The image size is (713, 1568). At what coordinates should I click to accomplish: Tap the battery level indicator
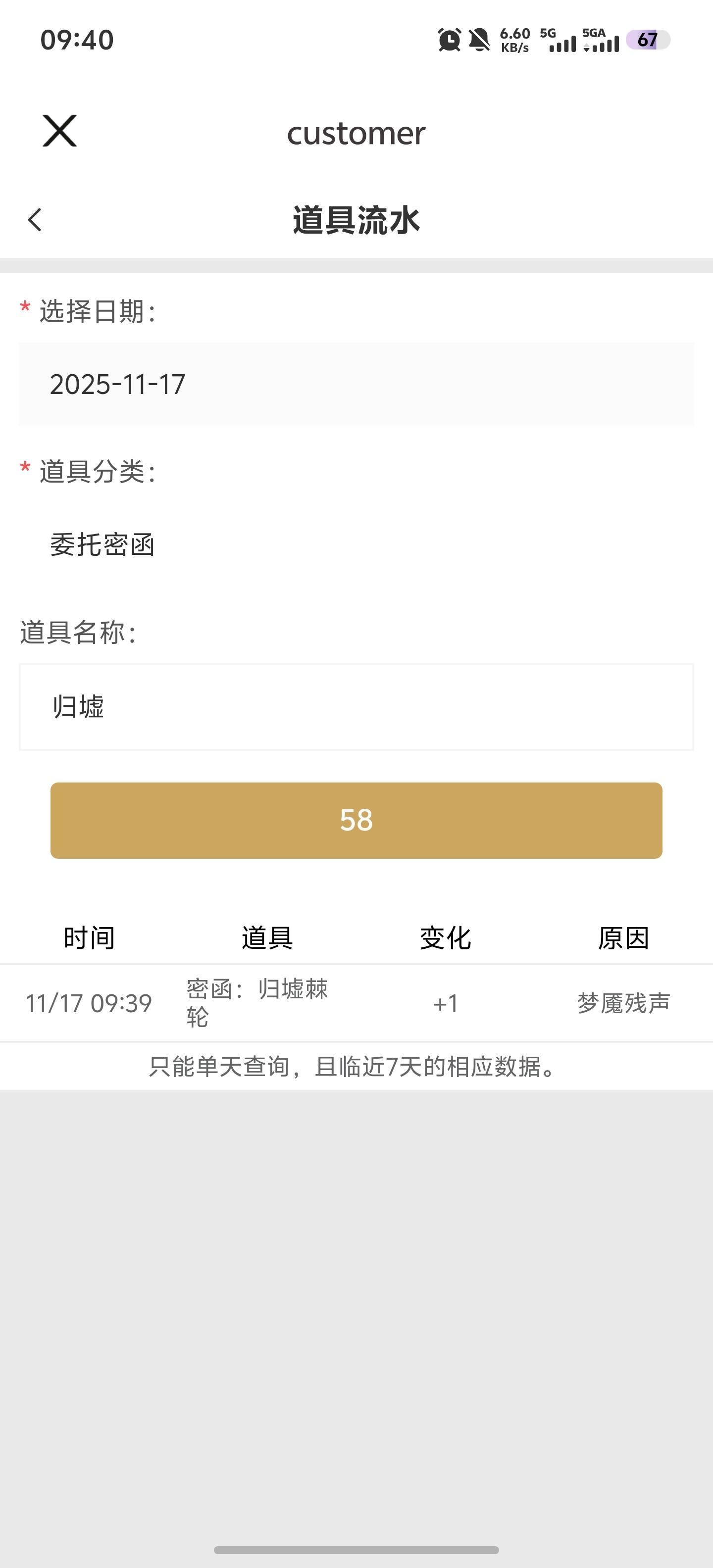coord(647,40)
